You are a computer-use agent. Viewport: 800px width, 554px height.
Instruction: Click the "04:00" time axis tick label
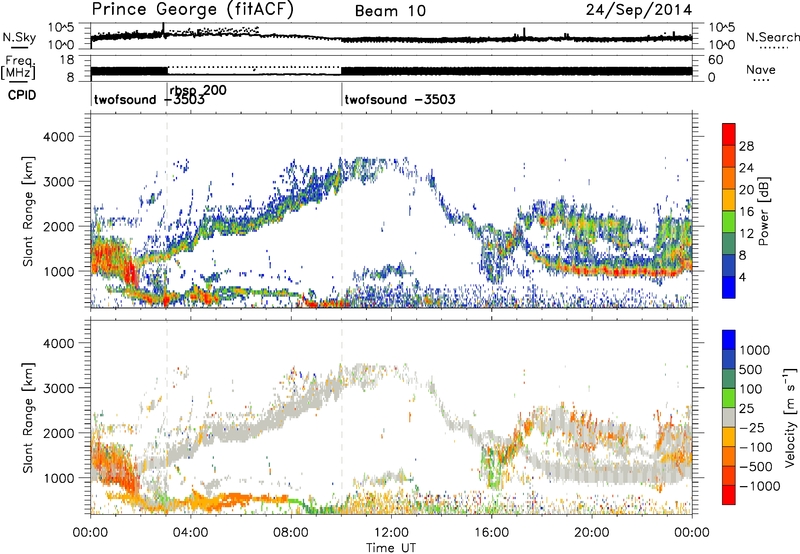click(190, 533)
